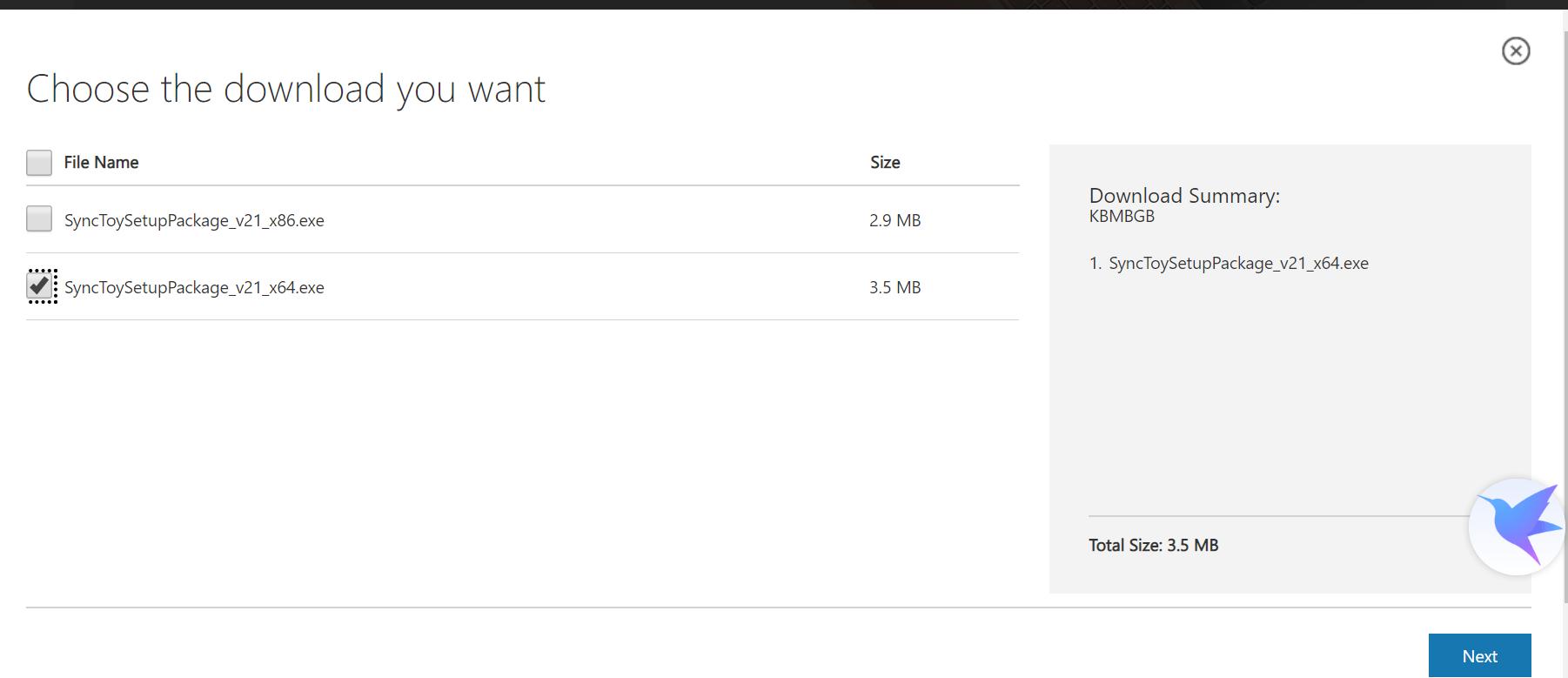Click the 2.9 MB size value

click(895, 221)
